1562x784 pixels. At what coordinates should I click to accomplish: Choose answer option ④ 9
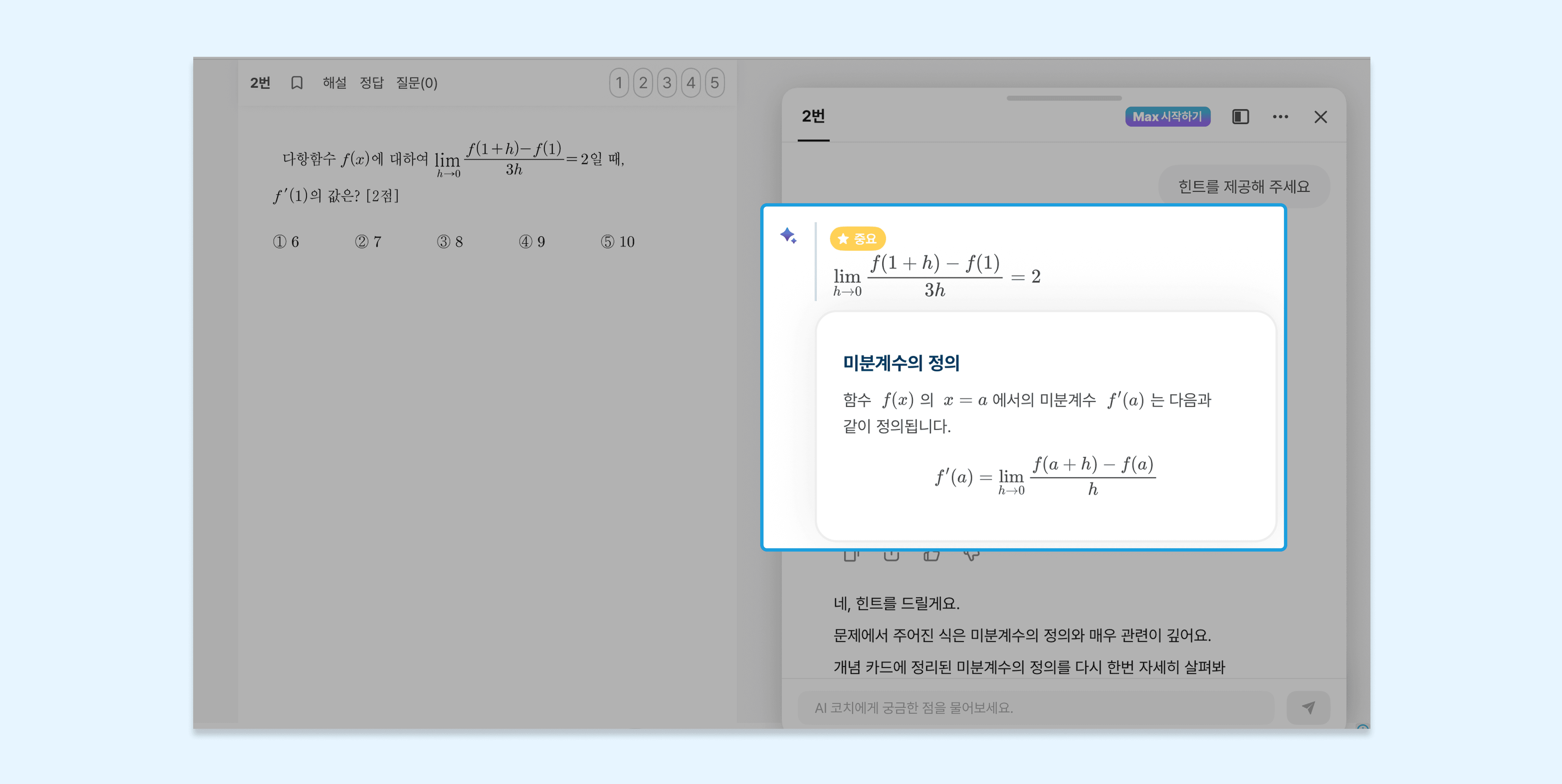tap(532, 241)
